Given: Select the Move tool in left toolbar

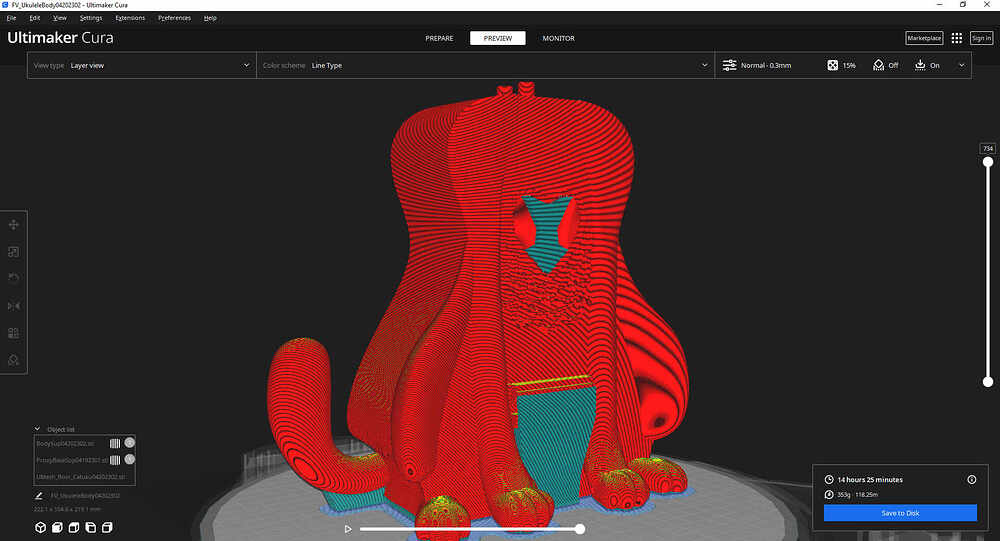Looking at the screenshot, I should point(13,225).
